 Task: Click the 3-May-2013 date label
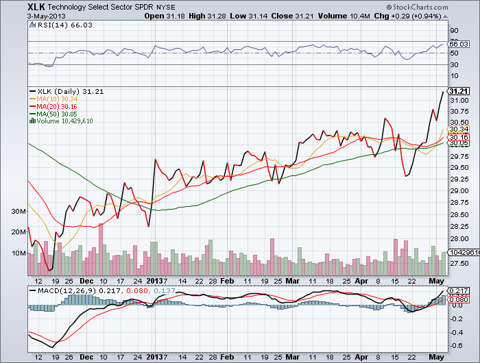tap(46, 16)
